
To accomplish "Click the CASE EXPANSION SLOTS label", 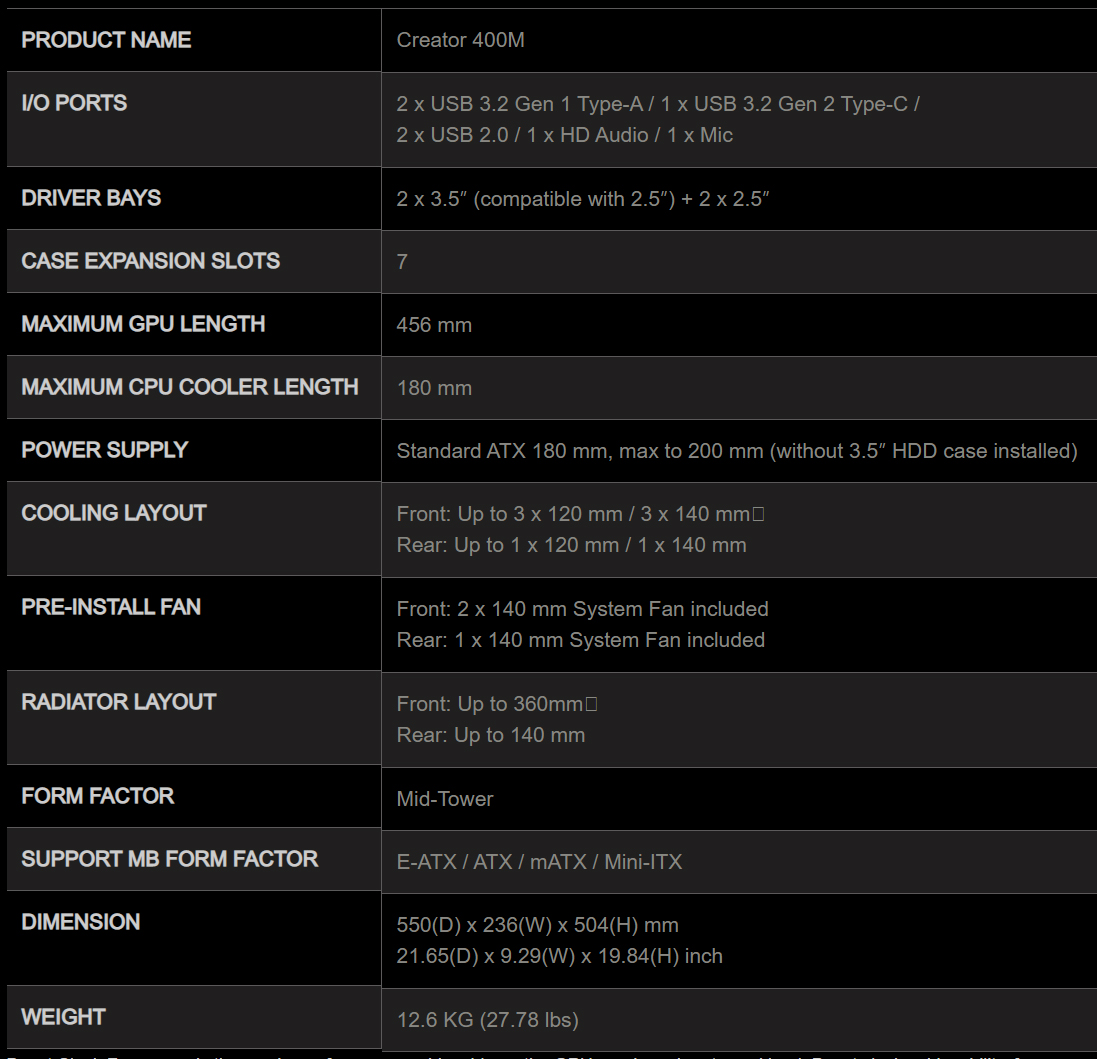I will [150, 261].
